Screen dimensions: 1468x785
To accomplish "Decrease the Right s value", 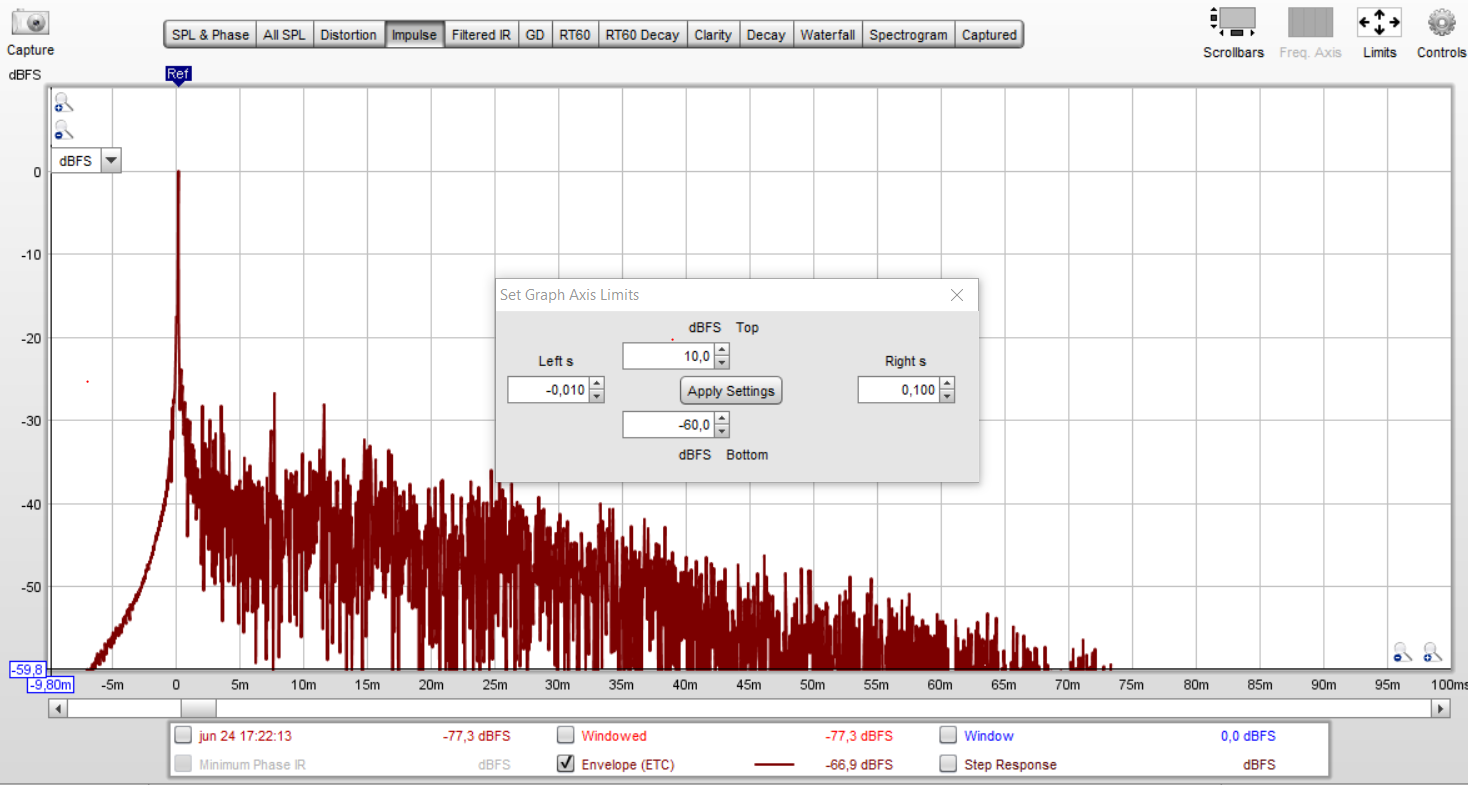I will (947, 397).
